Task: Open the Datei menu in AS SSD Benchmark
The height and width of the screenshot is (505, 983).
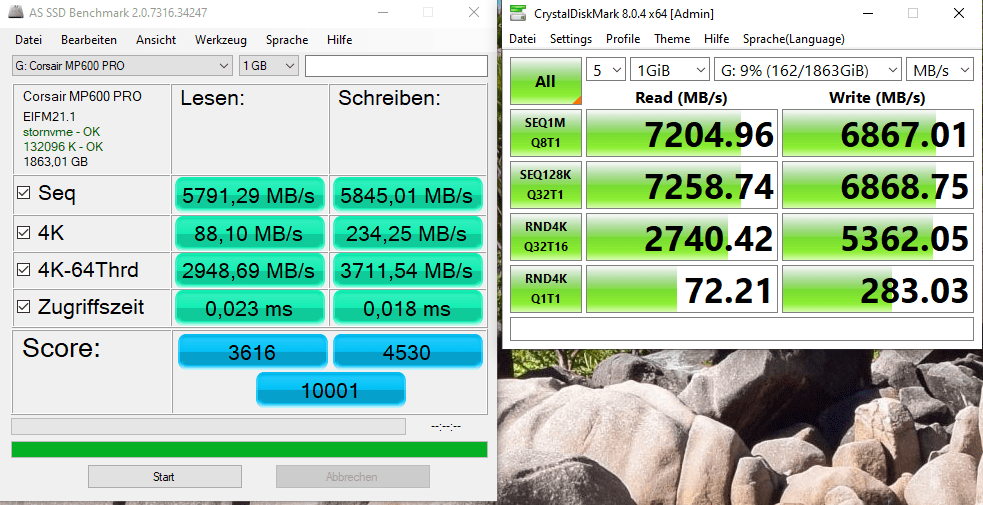Action: (x=28, y=39)
